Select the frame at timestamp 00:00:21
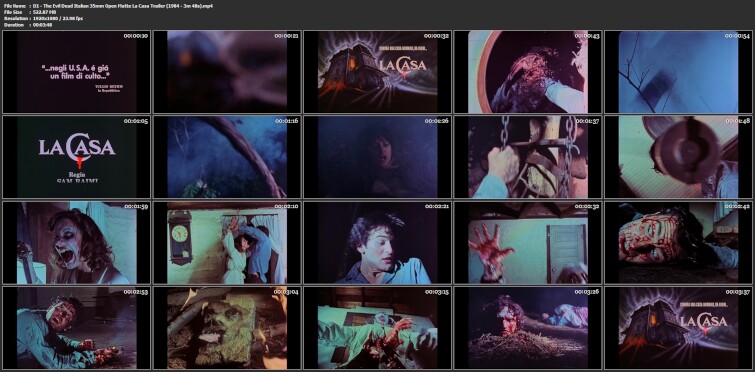This screenshot has height=372, width=755. [x=227, y=72]
